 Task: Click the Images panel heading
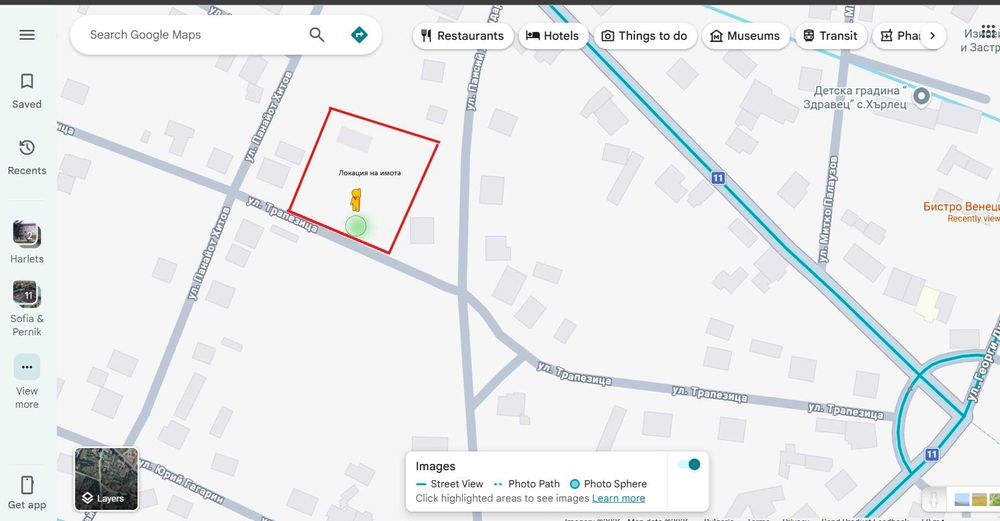coord(436,466)
